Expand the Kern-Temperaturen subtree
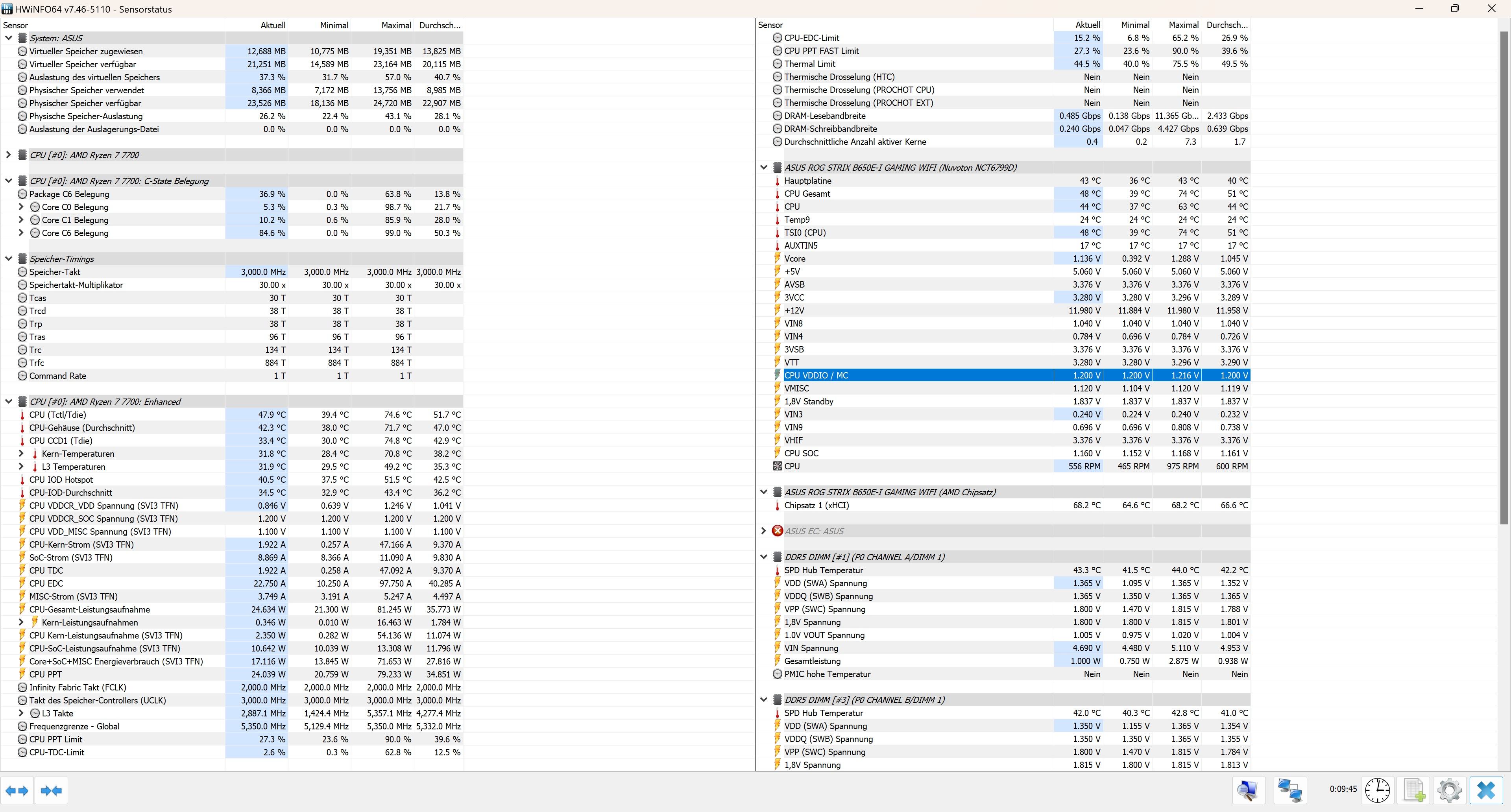The height and width of the screenshot is (812, 1511). tap(21, 454)
